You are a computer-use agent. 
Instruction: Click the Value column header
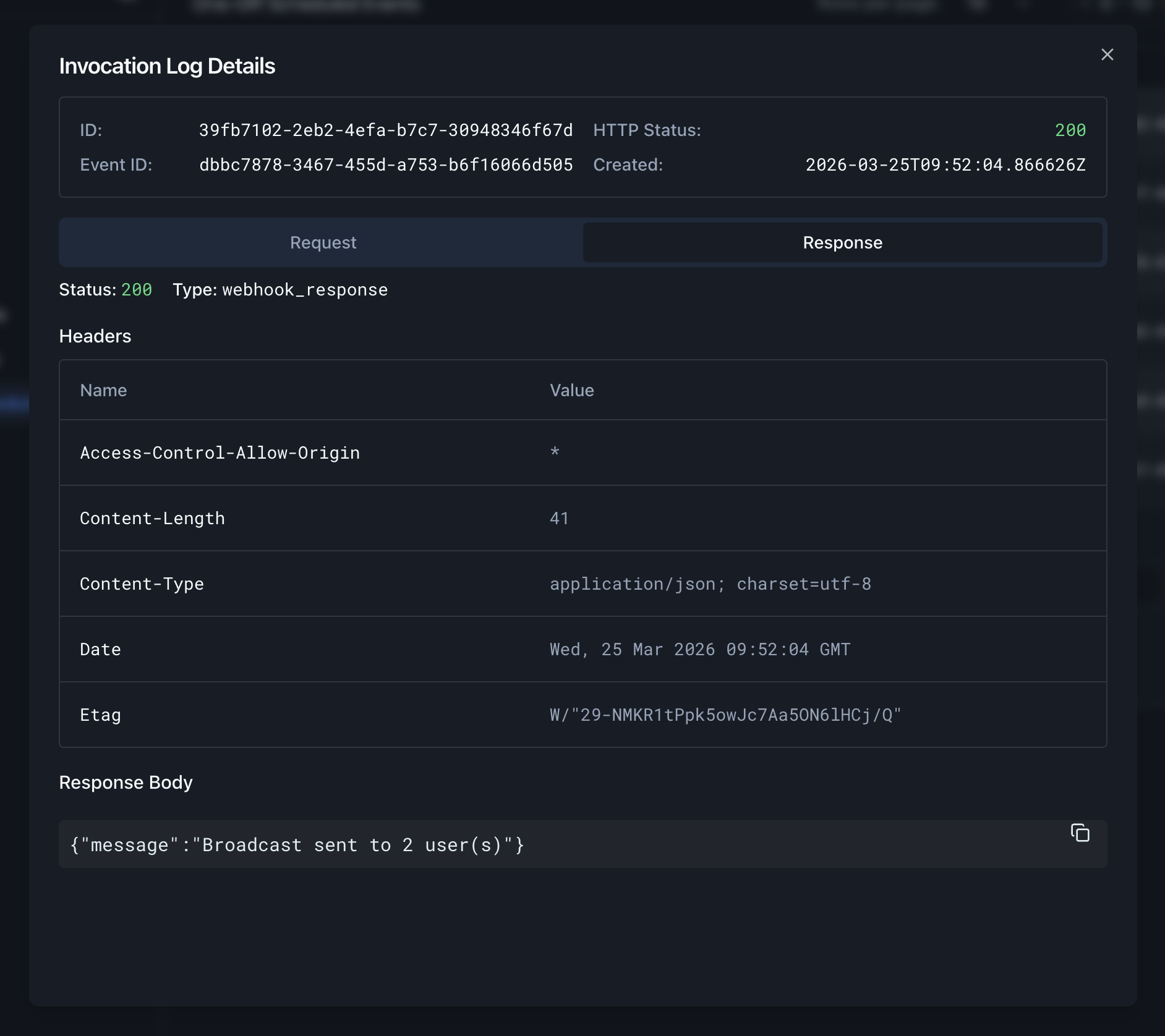(x=571, y=391)
